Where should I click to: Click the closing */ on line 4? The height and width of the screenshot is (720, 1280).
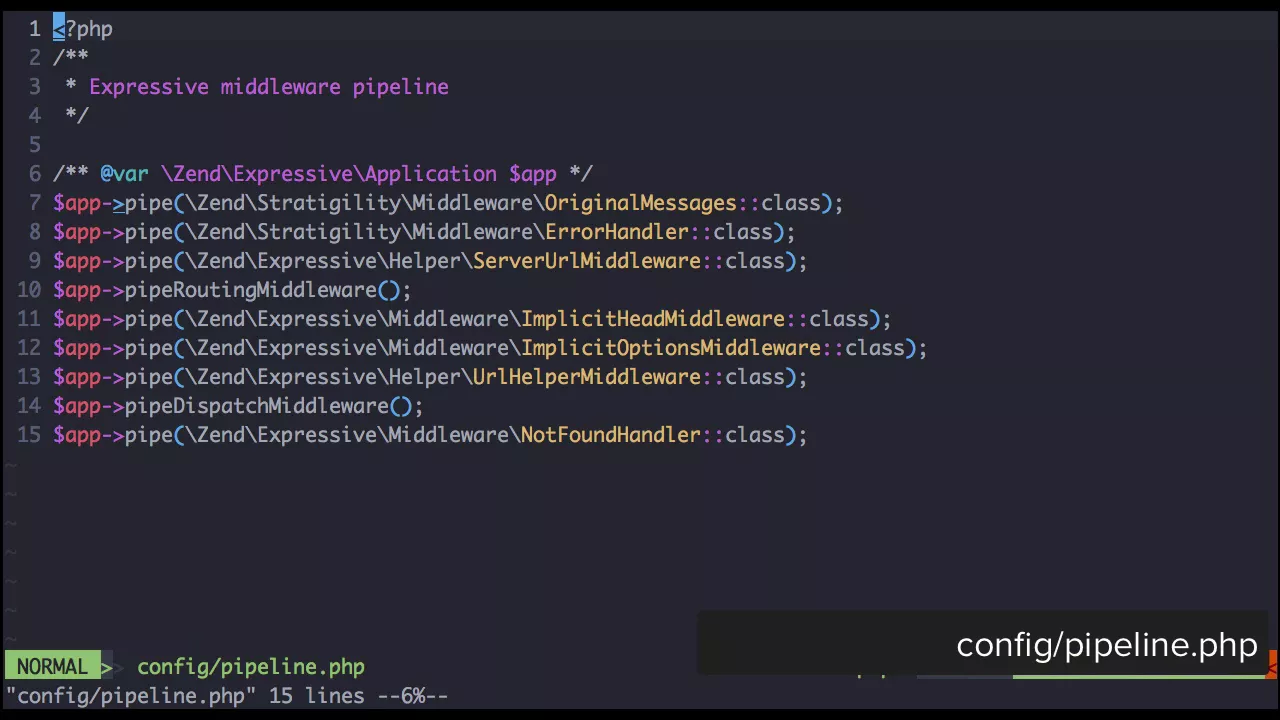(77, 116)
